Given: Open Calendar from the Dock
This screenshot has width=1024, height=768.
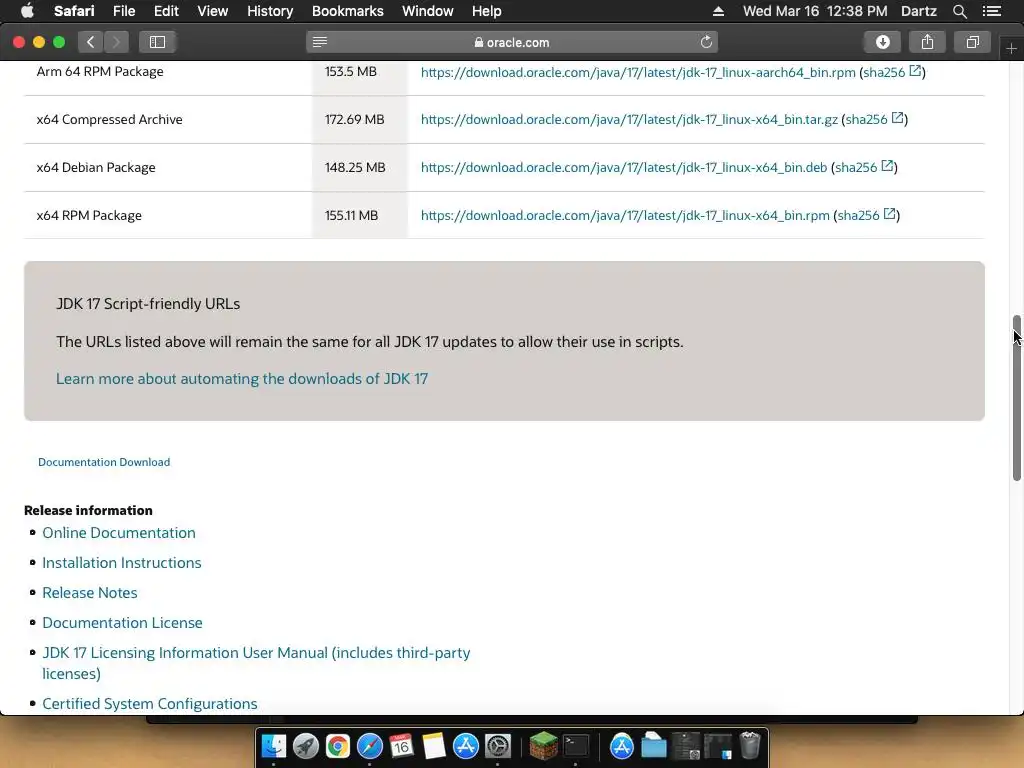Looking at the screenshot, I should pos(402,746).
